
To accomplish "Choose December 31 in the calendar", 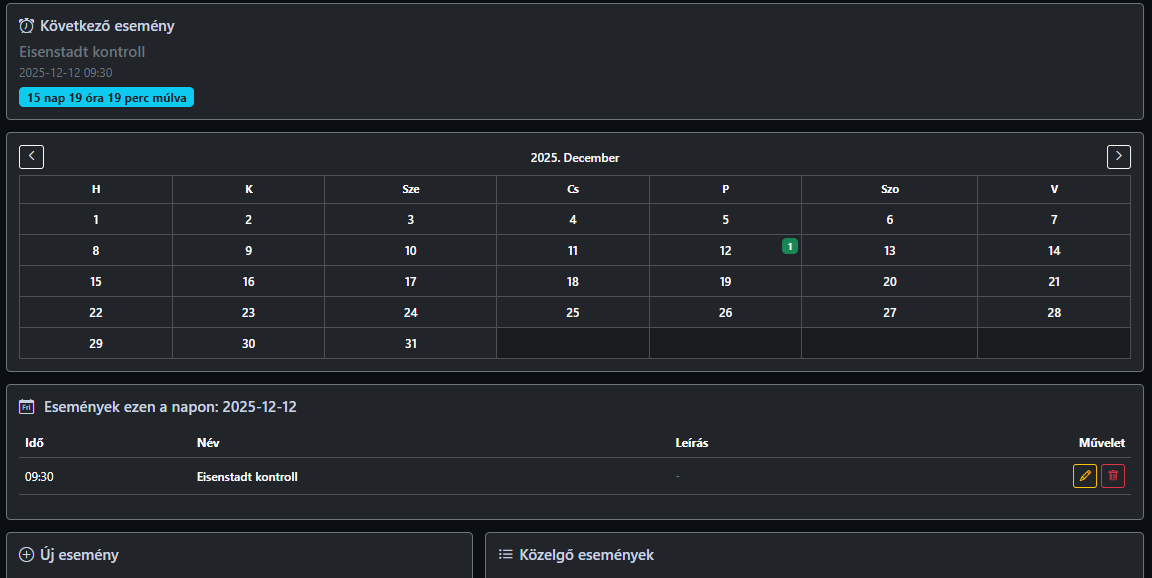I will [x=410, y=344].
